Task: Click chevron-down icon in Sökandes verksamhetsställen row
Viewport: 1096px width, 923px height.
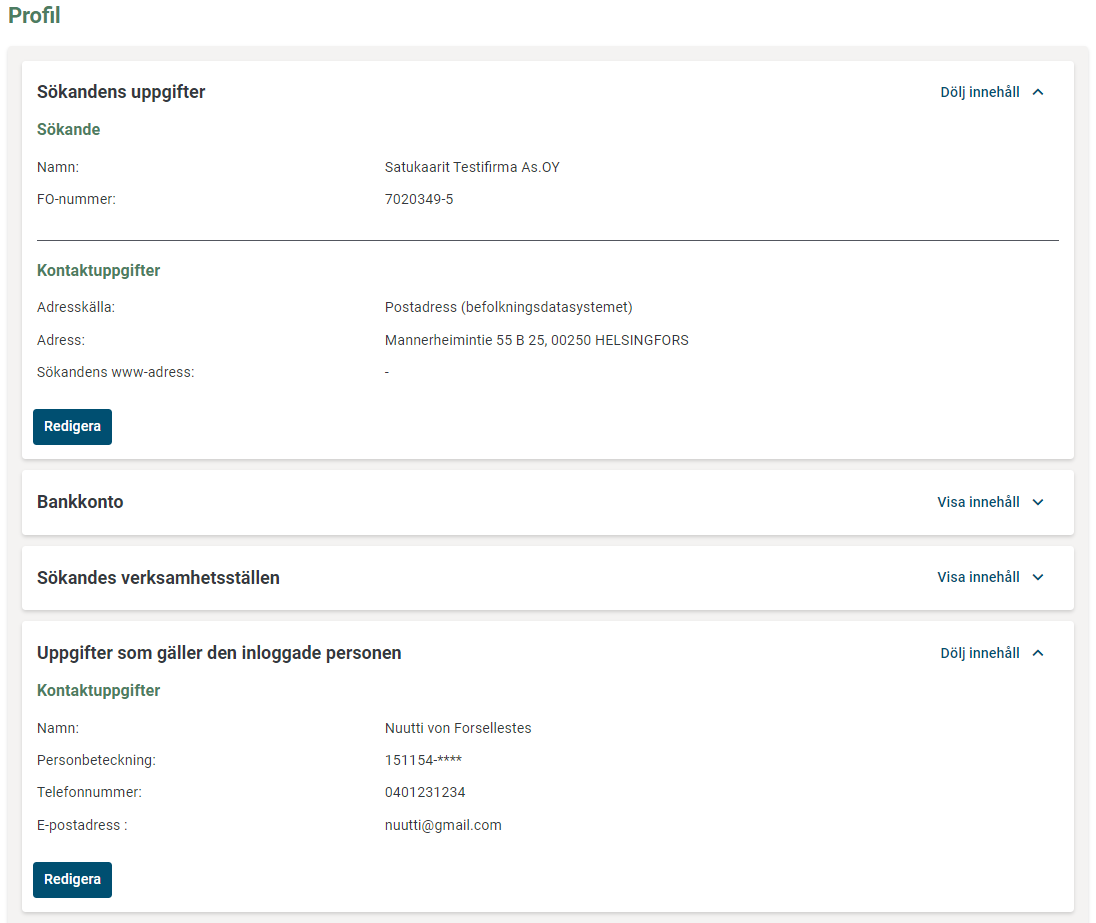Action: pyautogui.click(x=1038, y=577)
